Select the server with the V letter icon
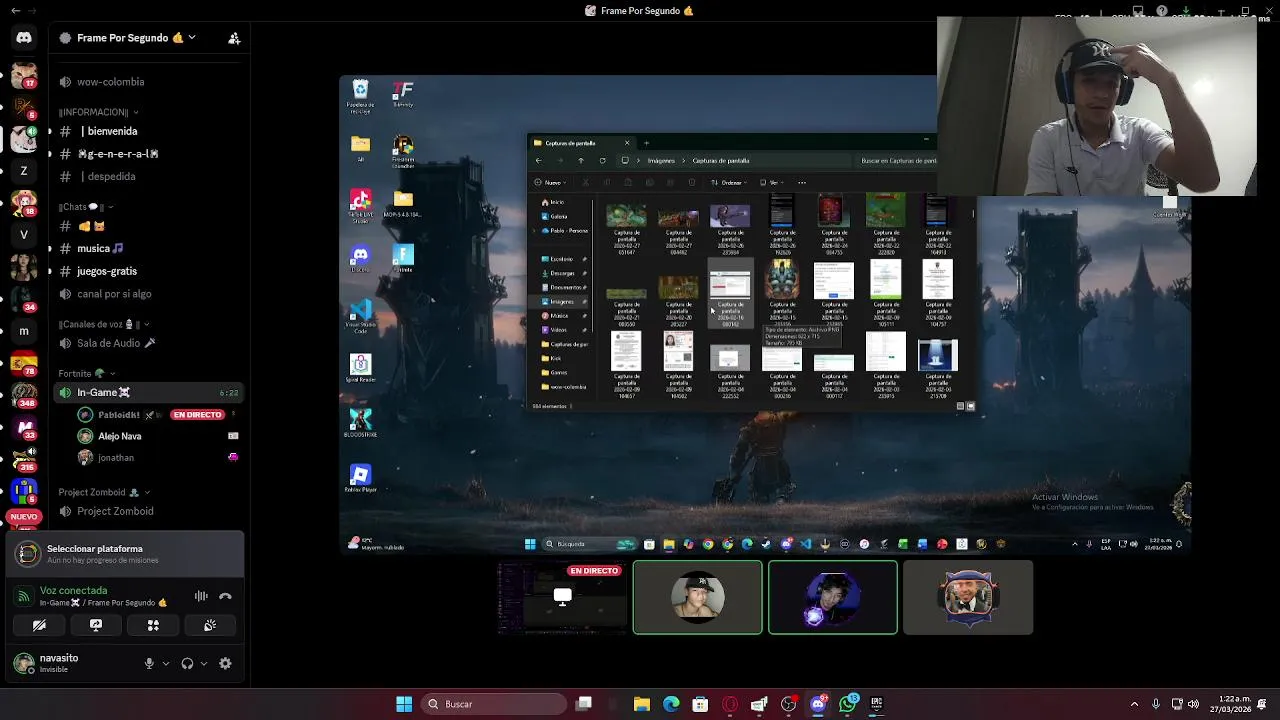This screenshot has width=1280, height=720. coord(24,235)
